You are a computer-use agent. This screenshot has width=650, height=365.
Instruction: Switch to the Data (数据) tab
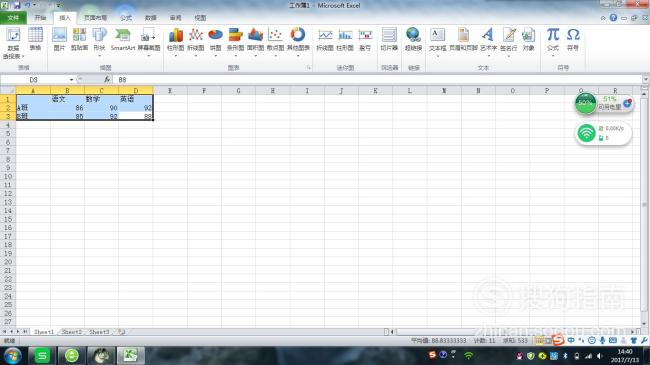pyautogui.click(x=150, y=18)
